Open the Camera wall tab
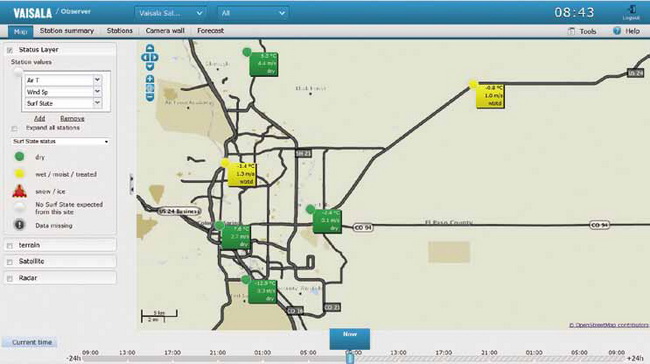Screen dimensions: 650x364 tap(165, 31)
